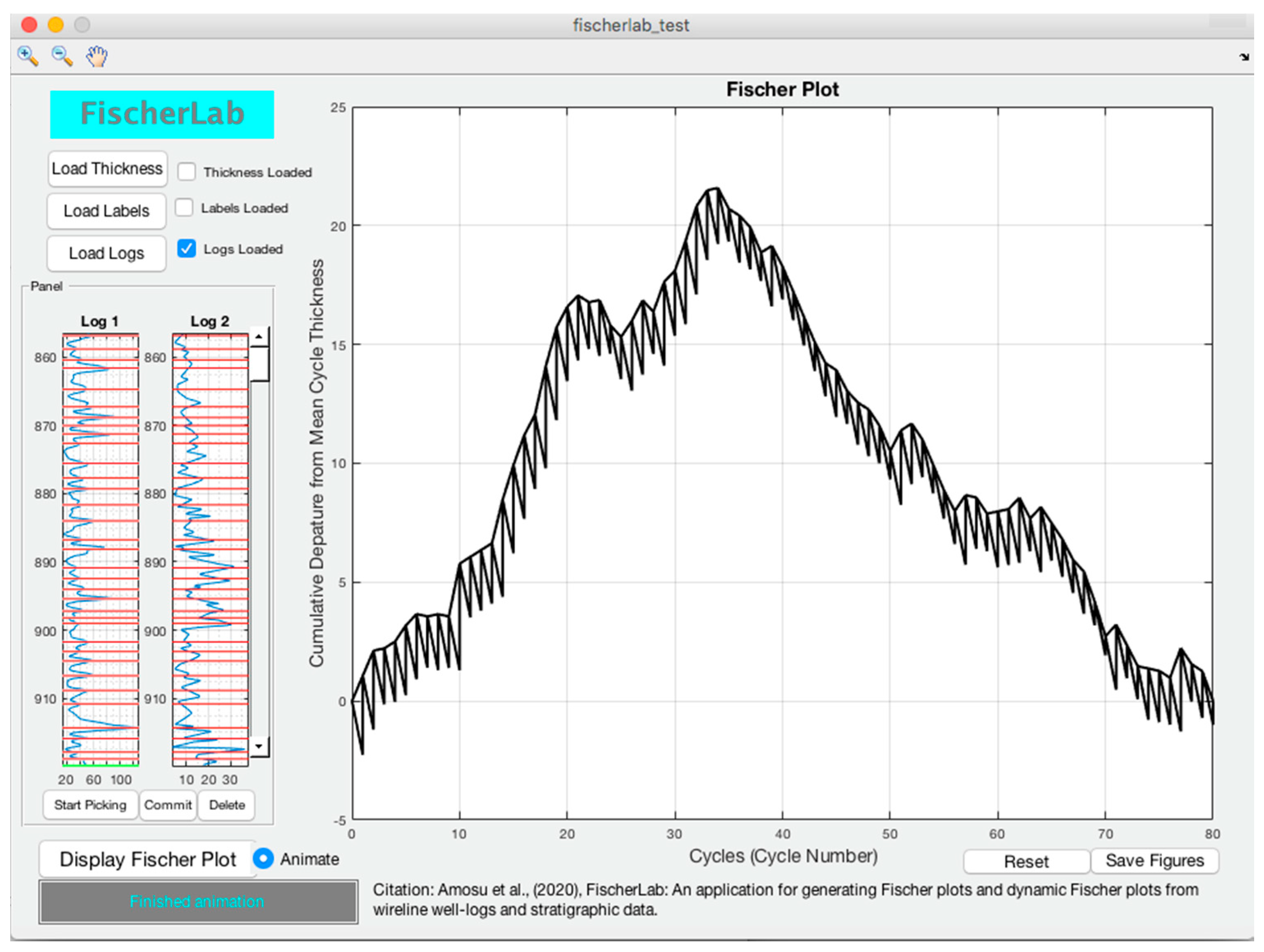Select the zoom out magnifier tool

tap(62, 56)
